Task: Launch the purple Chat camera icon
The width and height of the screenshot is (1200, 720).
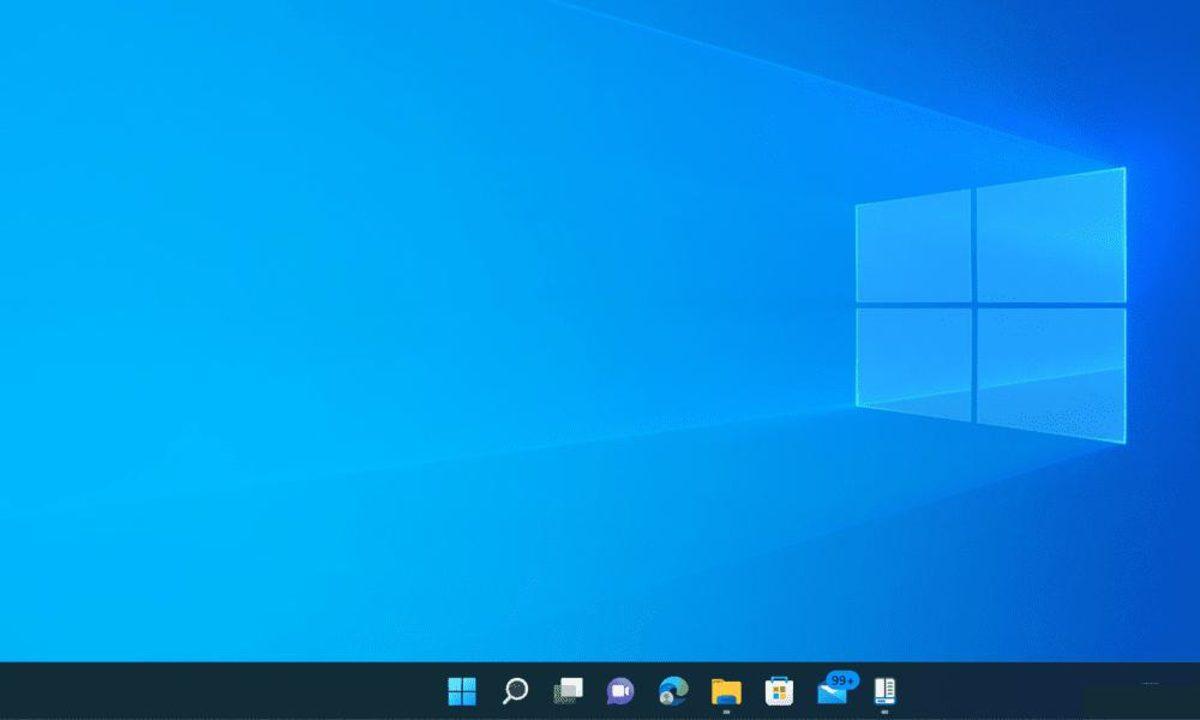Action: [620, 691]
